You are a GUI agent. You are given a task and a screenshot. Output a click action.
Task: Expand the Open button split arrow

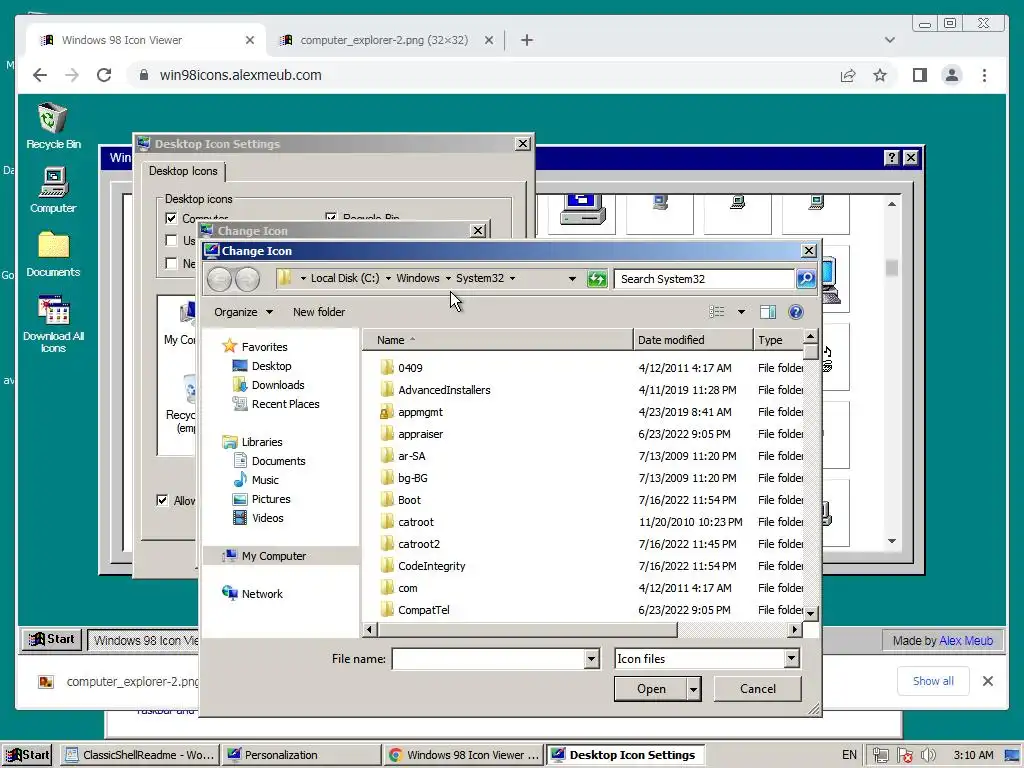tap(694, 689)
